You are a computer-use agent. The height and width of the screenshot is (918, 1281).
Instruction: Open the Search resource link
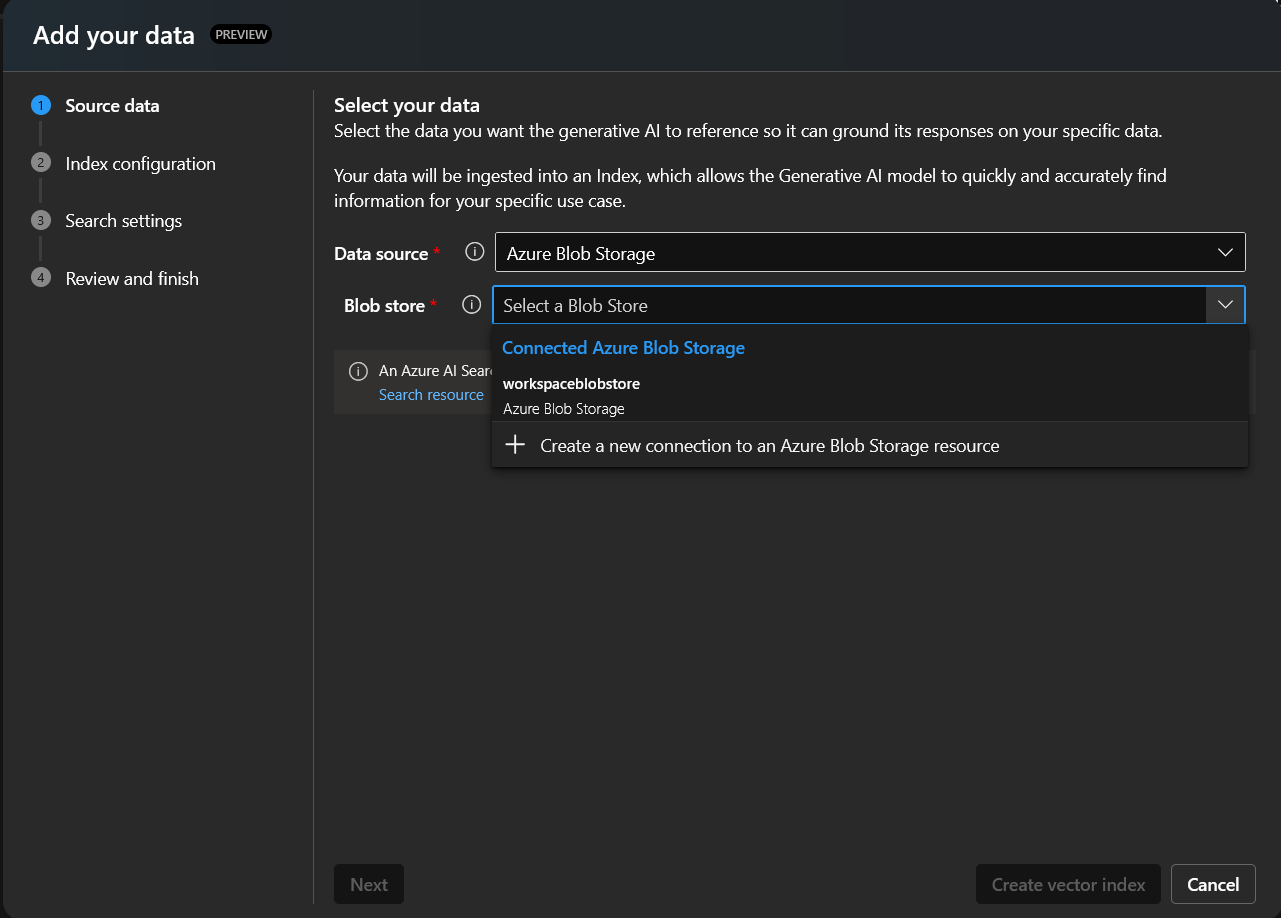click(430, 394)
